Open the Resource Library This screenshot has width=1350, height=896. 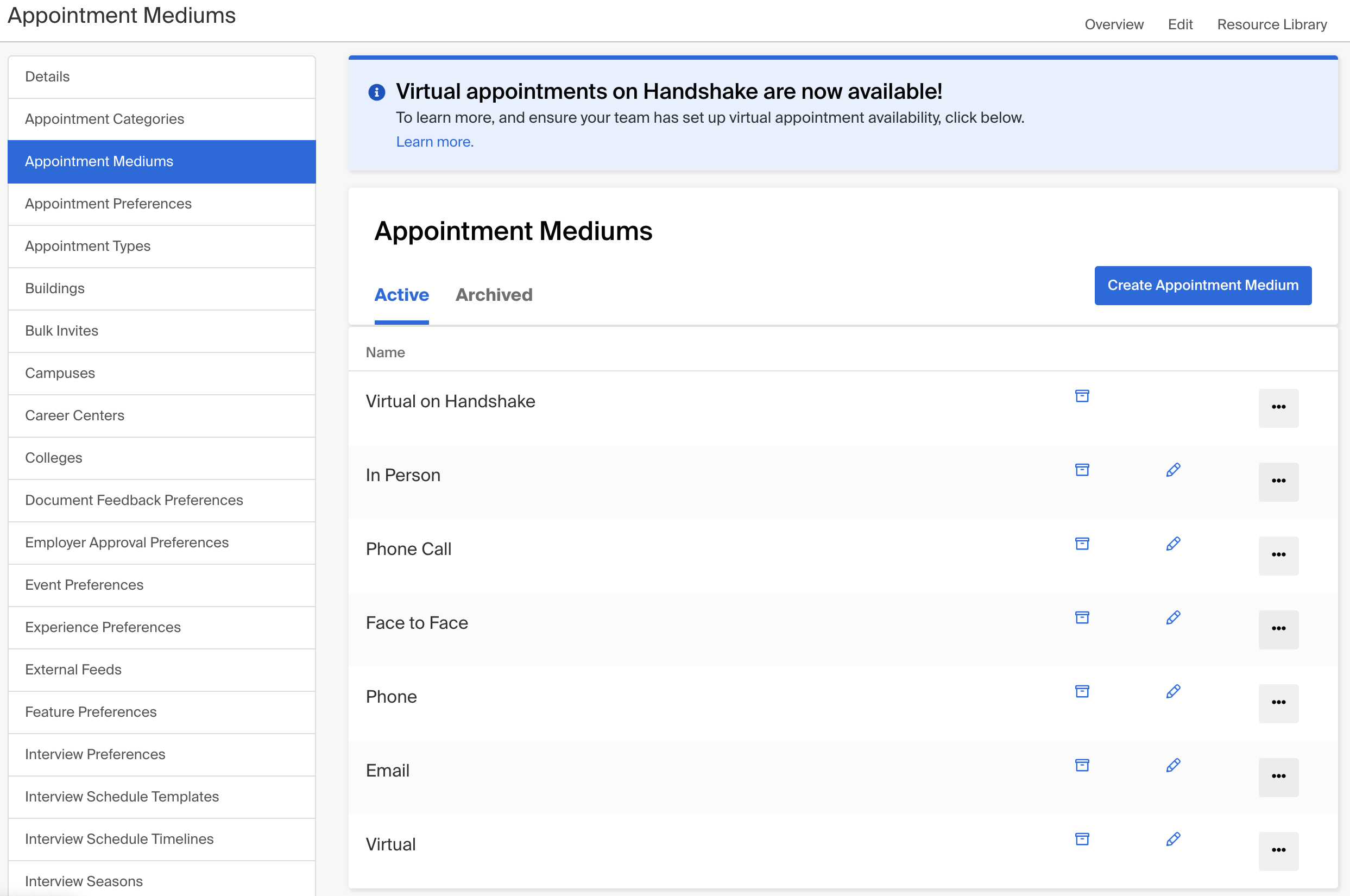coord(1272,24)
